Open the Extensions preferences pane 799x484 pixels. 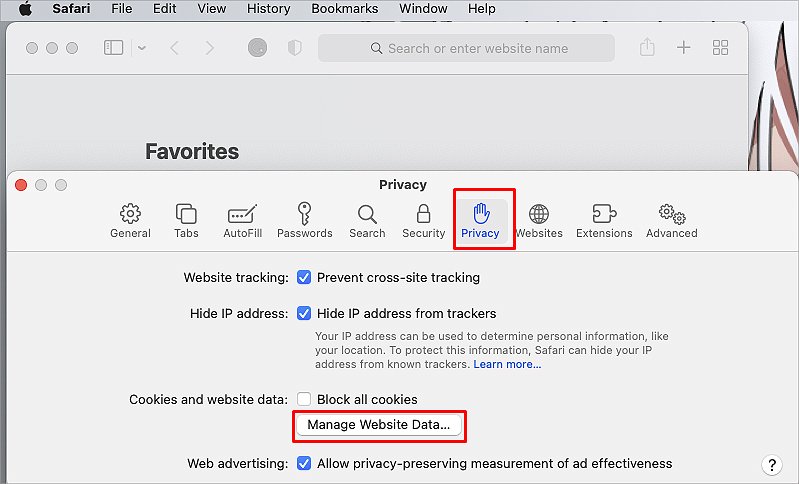coord(604,221)
